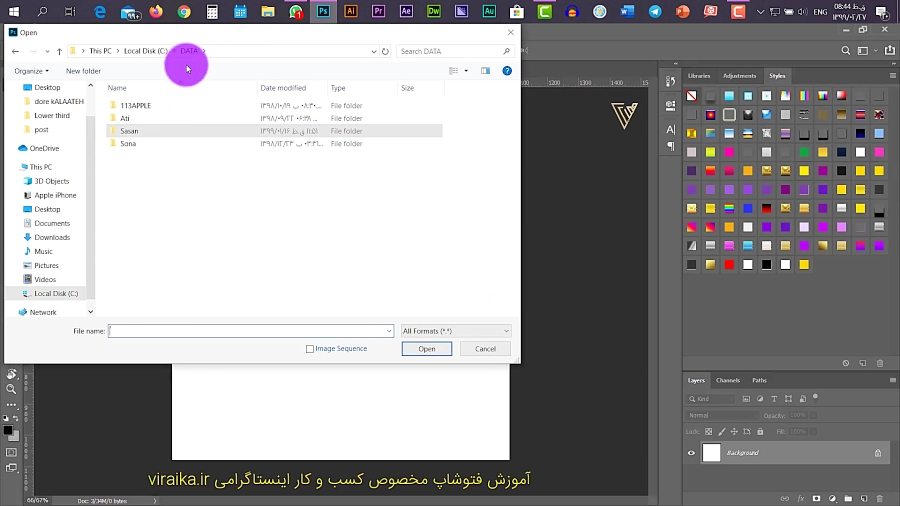Toggle lock all padlock icon
The image size is (900, 506).
[x=760, y=431]
